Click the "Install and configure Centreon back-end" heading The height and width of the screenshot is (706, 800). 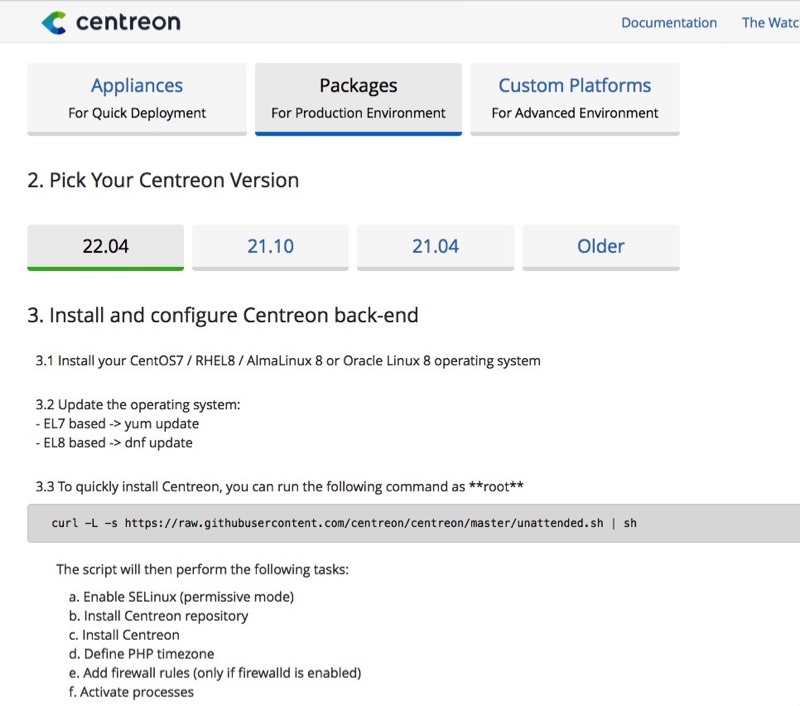(x=222, y=316)
